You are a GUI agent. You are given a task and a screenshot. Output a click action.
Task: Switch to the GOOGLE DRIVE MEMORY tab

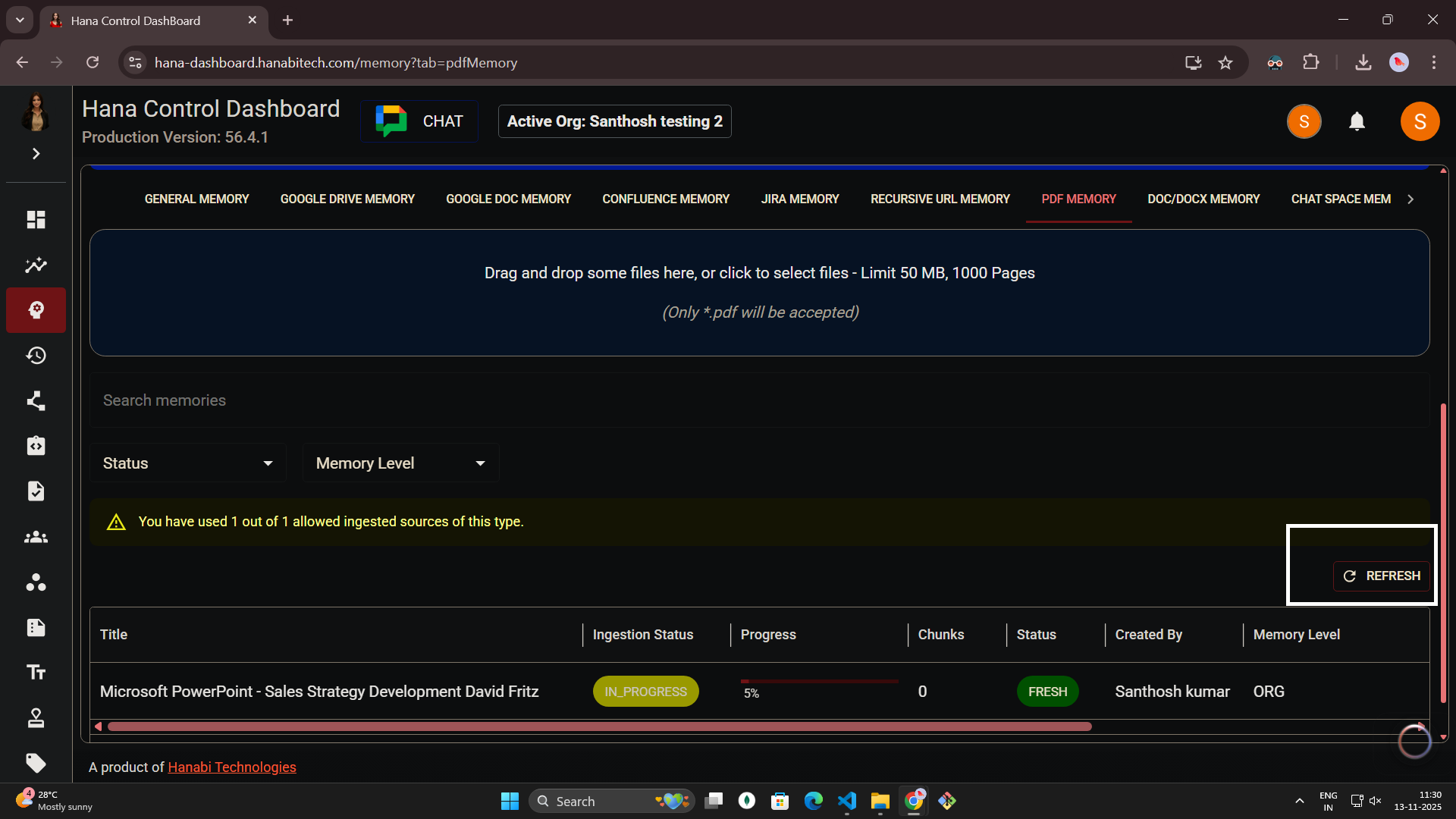point(347,199)
